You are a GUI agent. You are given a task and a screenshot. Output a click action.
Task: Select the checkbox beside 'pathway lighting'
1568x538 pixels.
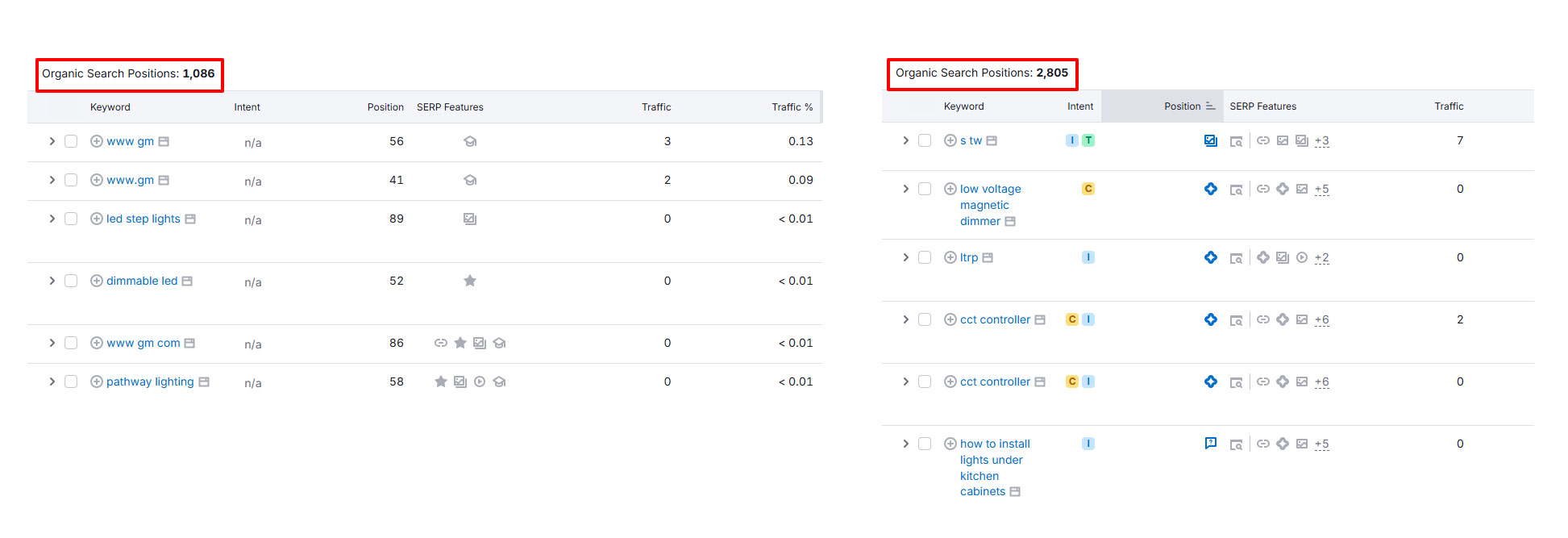[71, 382]
